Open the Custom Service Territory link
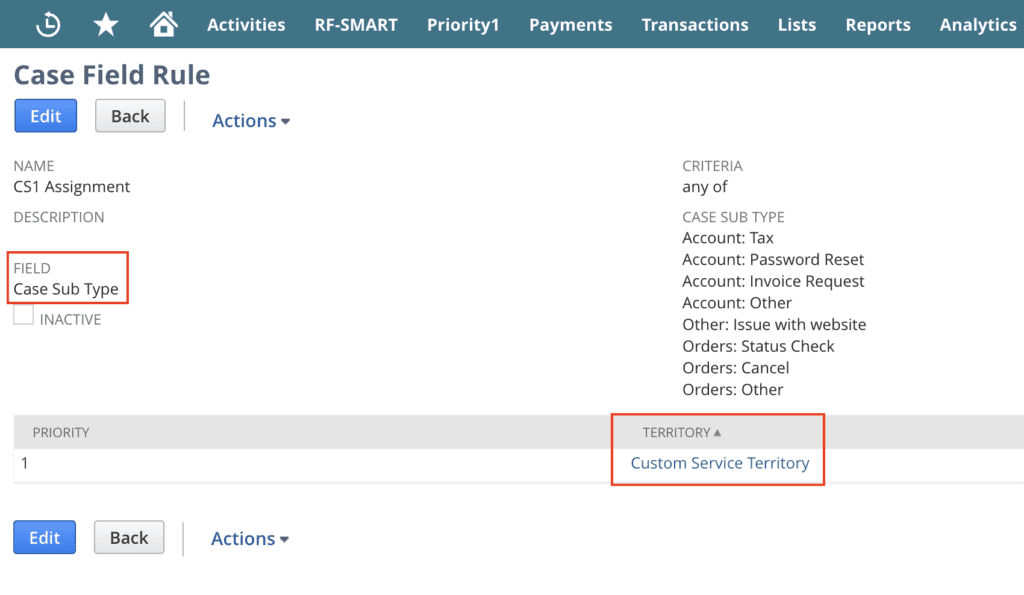Viewport: 1024px width, 595px height. coord(719,463)
